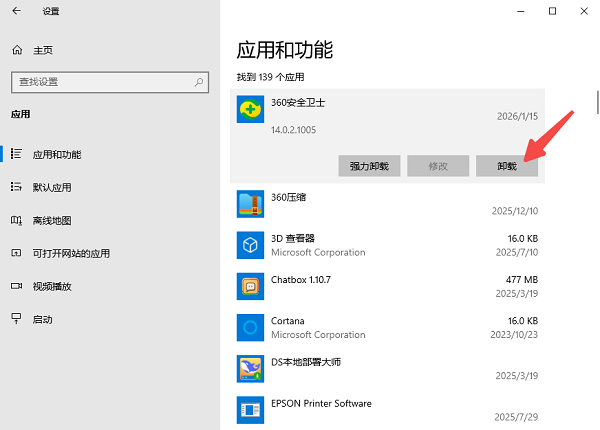Screen dimensions: 600x430
Task: Go back with the arrow icon
Action: click(x=16, y=11)
